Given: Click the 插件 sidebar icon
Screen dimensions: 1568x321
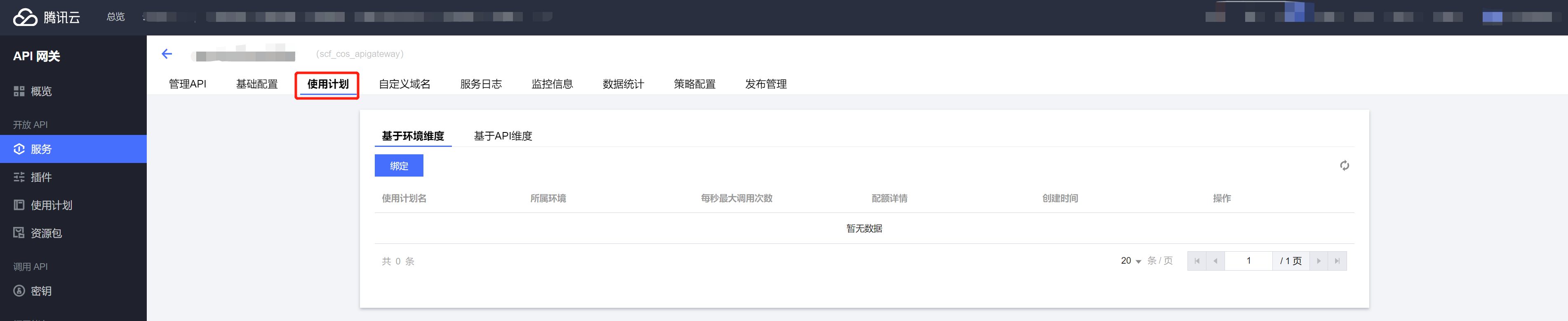Looking at the screenshot, I should (19, 177).
